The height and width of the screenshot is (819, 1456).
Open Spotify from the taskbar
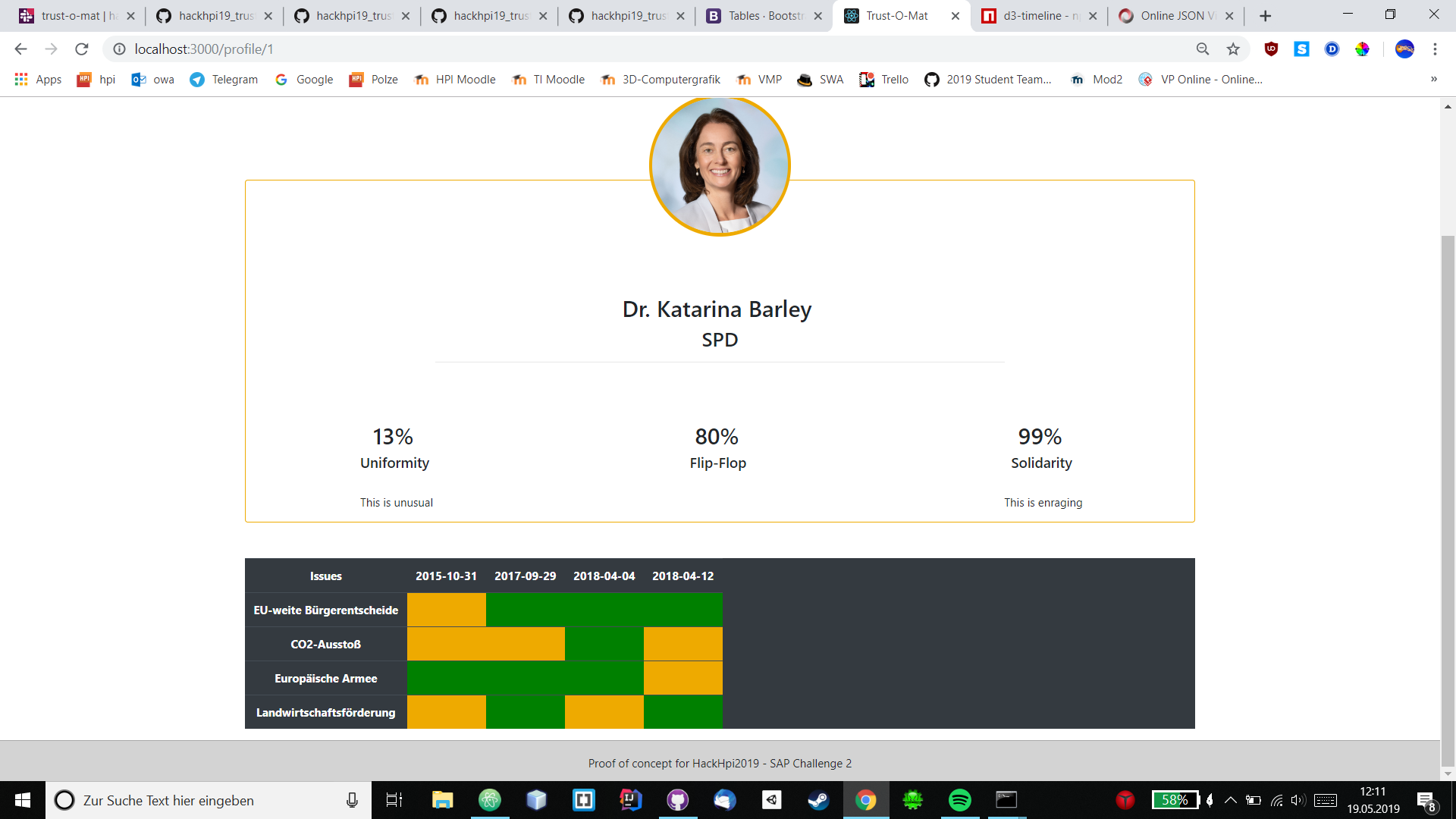click(959, 800)
